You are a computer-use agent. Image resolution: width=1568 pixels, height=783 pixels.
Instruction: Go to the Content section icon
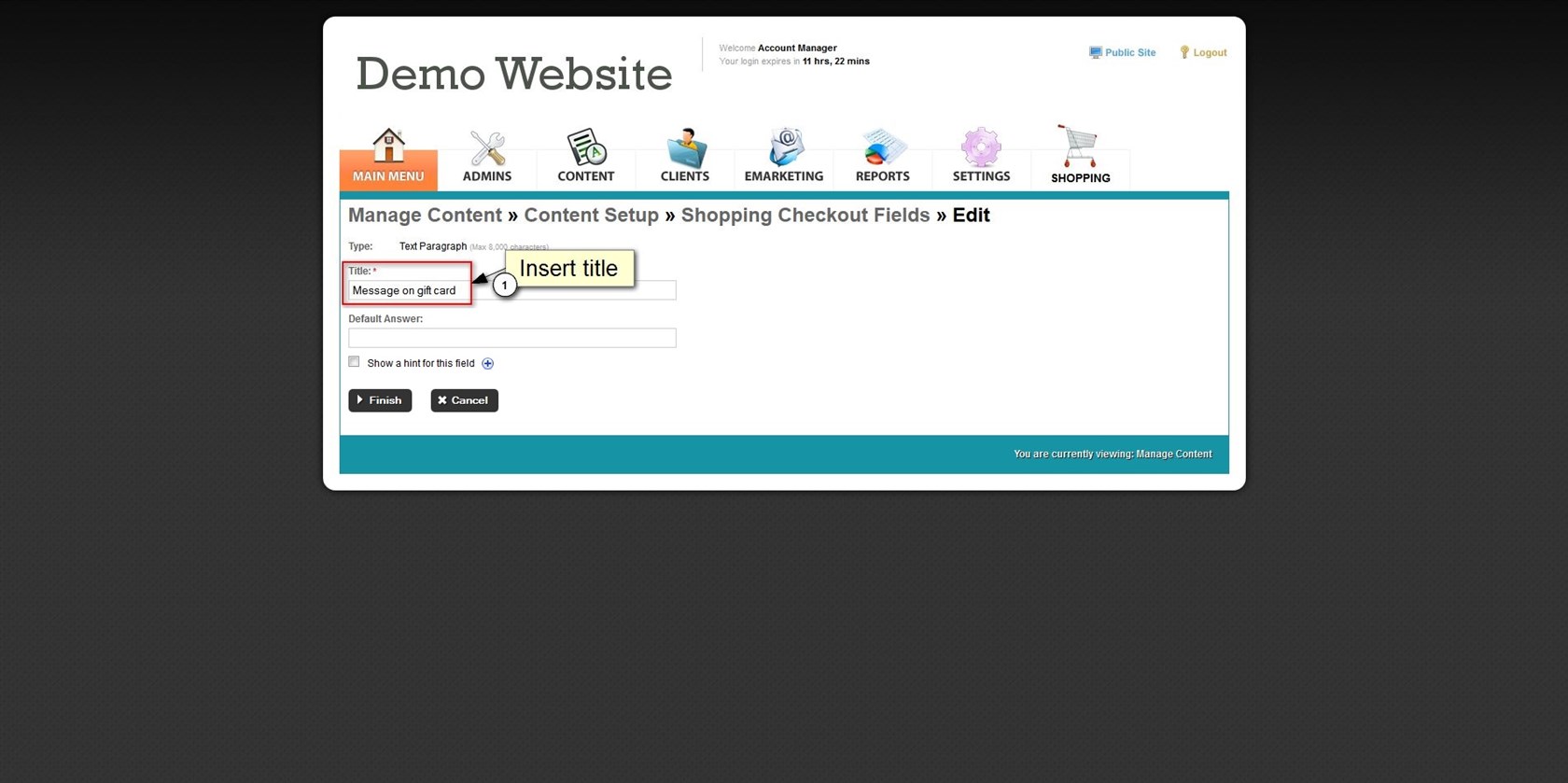586,147
